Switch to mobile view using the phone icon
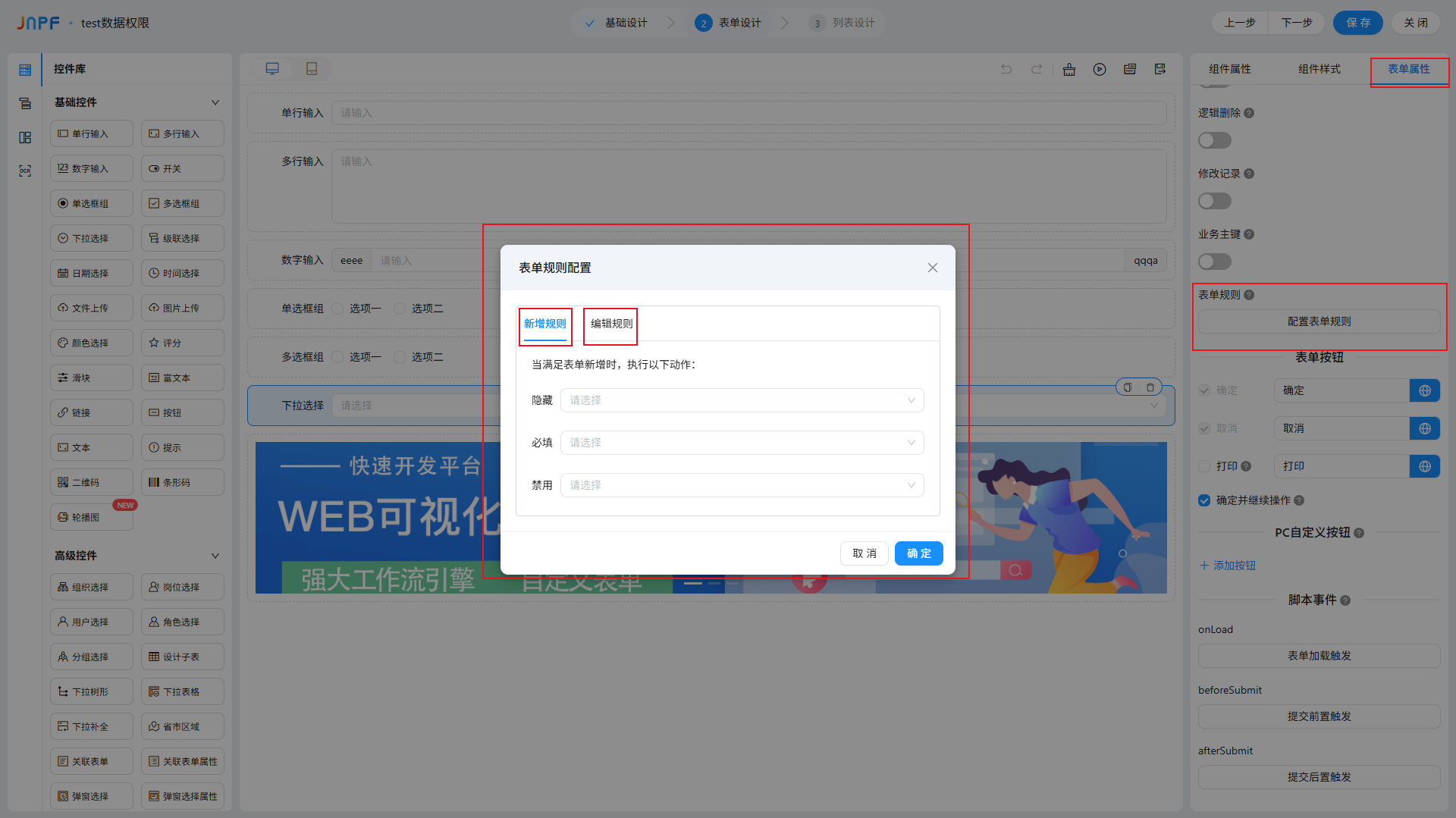The height and width of the screenshot is (818, 1456). pos(311,68)
